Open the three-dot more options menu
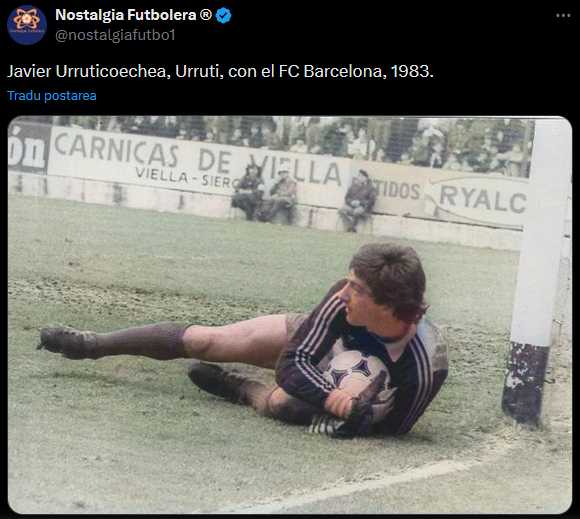 [x=563, y=16]
